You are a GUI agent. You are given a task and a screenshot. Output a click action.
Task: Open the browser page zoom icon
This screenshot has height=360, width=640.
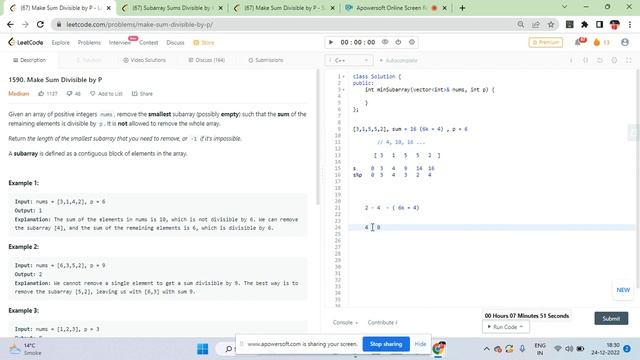pyautogui.click(x=521, y=24)
